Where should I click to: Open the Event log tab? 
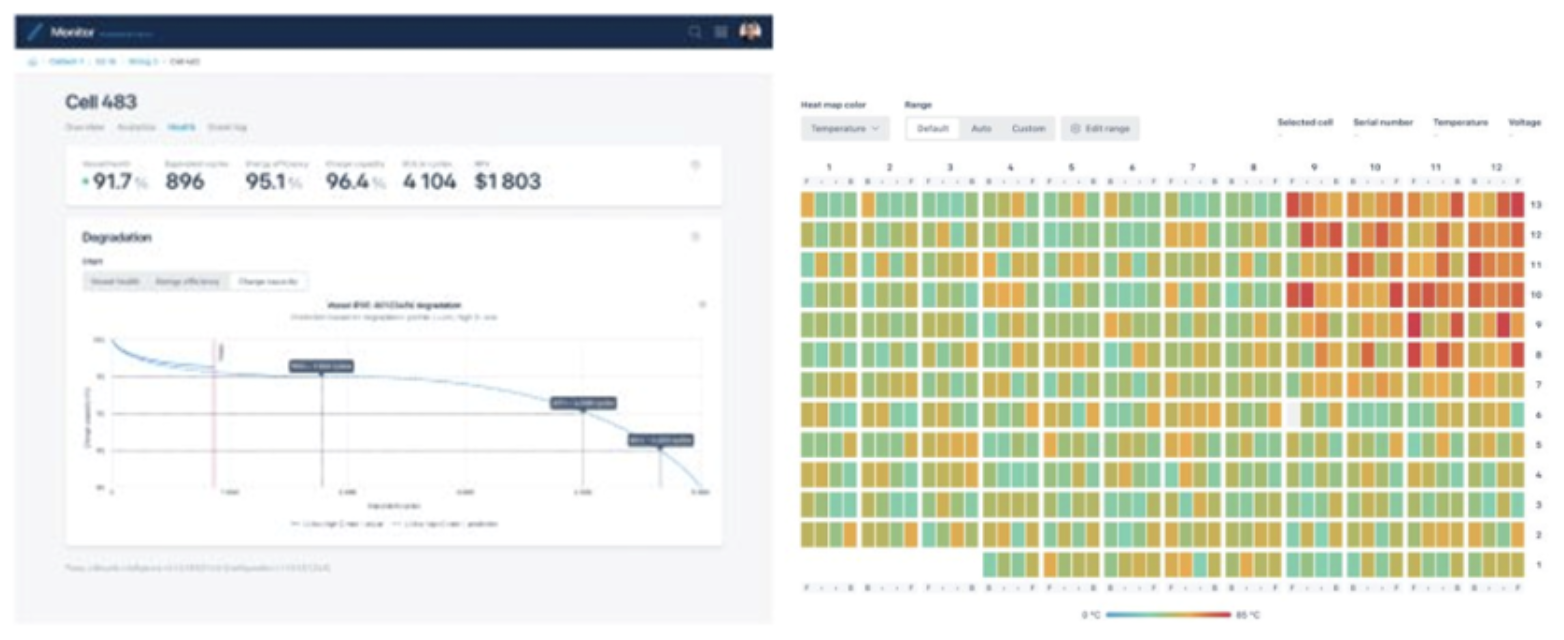pos(227,127)
